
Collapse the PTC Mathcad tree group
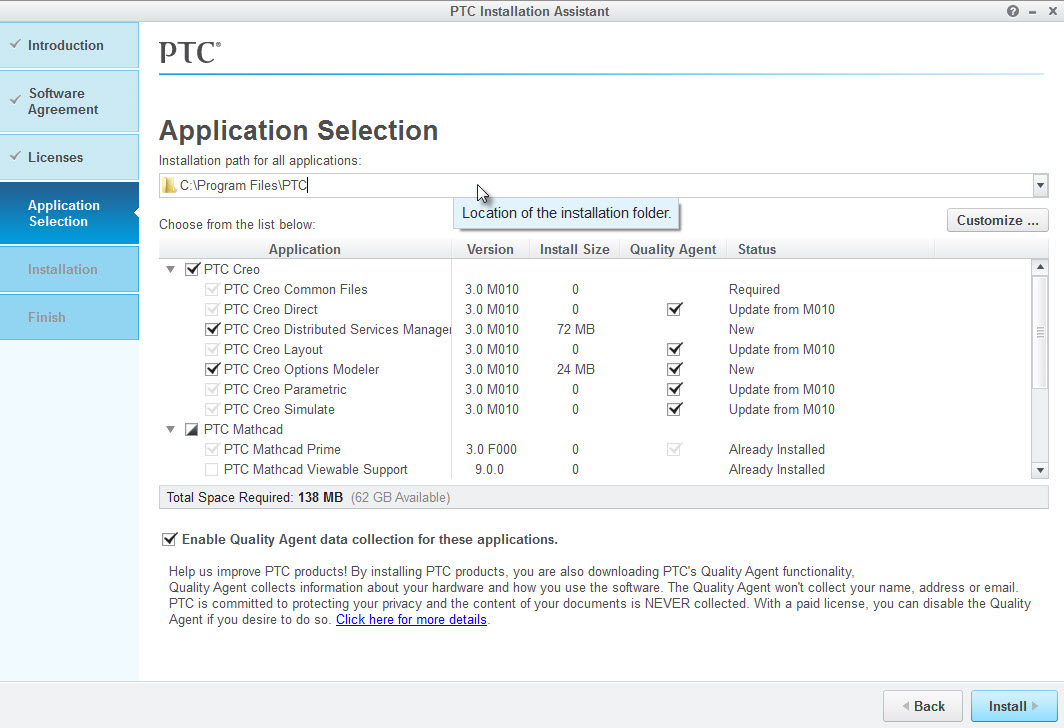click(x=171, y=429)
